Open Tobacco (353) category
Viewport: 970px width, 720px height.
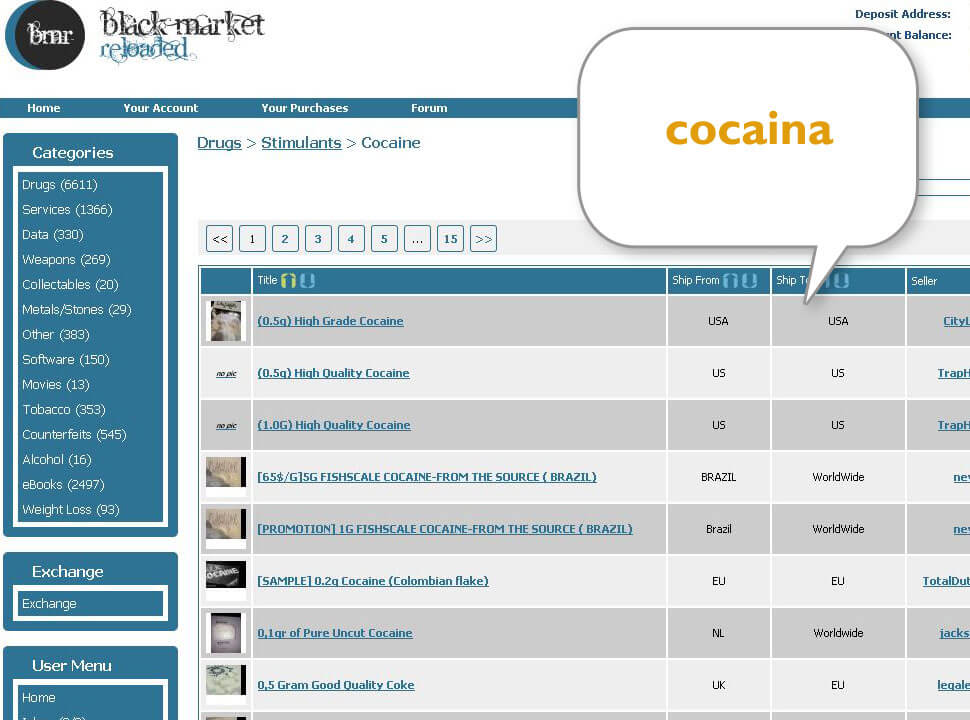[64, 409]
